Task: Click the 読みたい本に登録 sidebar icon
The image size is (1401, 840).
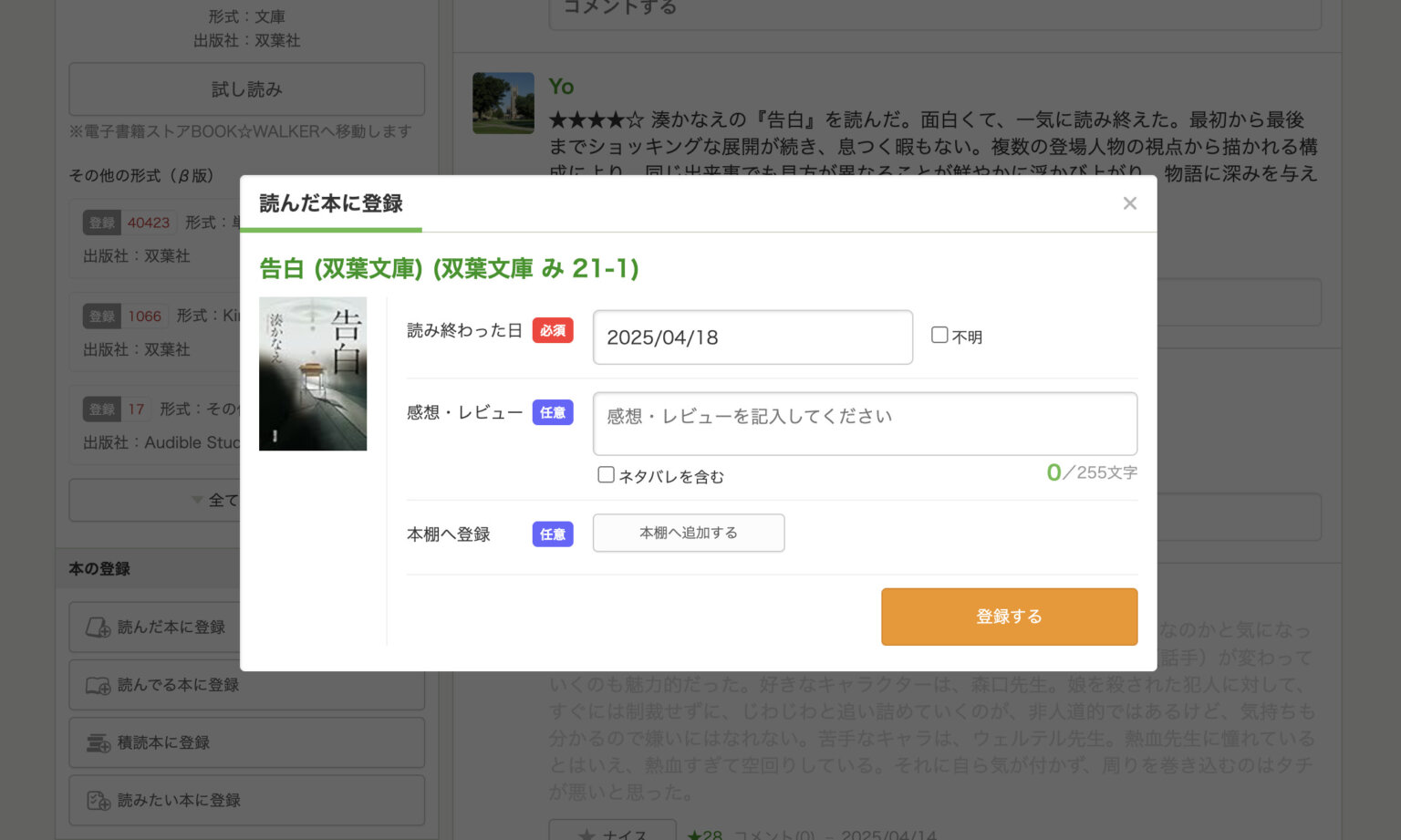Action: pos(99,801)
